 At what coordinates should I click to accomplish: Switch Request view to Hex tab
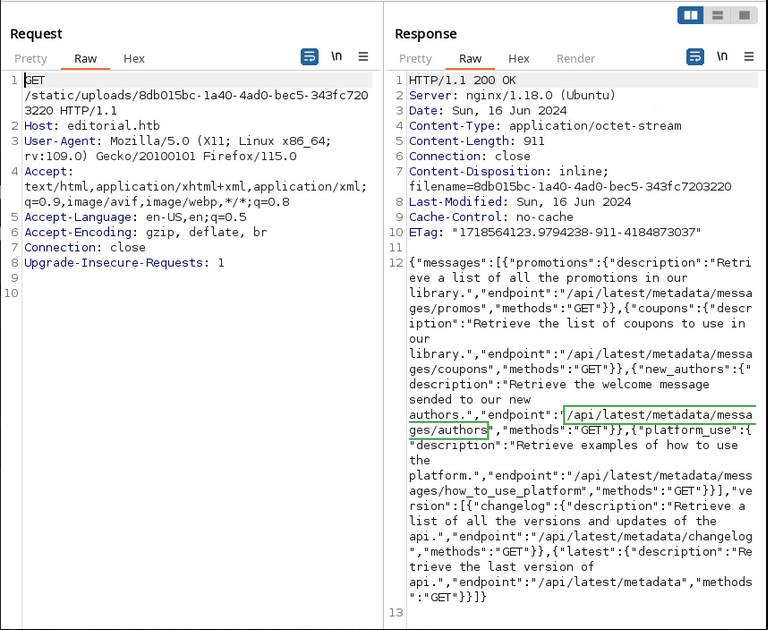[134, 59]
